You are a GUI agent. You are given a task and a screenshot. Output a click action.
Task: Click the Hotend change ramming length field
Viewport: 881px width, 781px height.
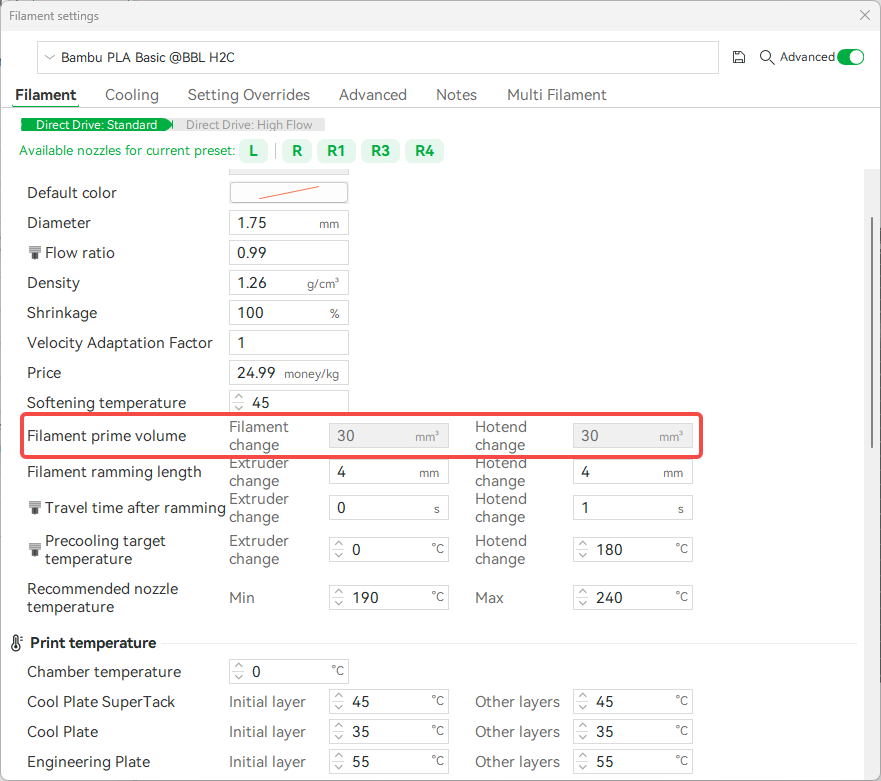click(633, 472)
